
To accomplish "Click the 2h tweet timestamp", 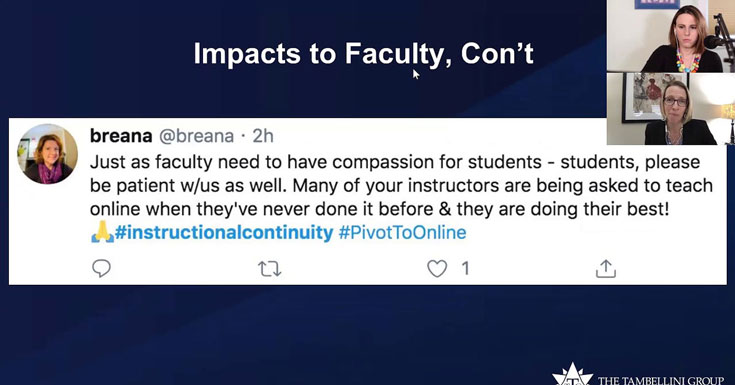I will pos(263,136).
